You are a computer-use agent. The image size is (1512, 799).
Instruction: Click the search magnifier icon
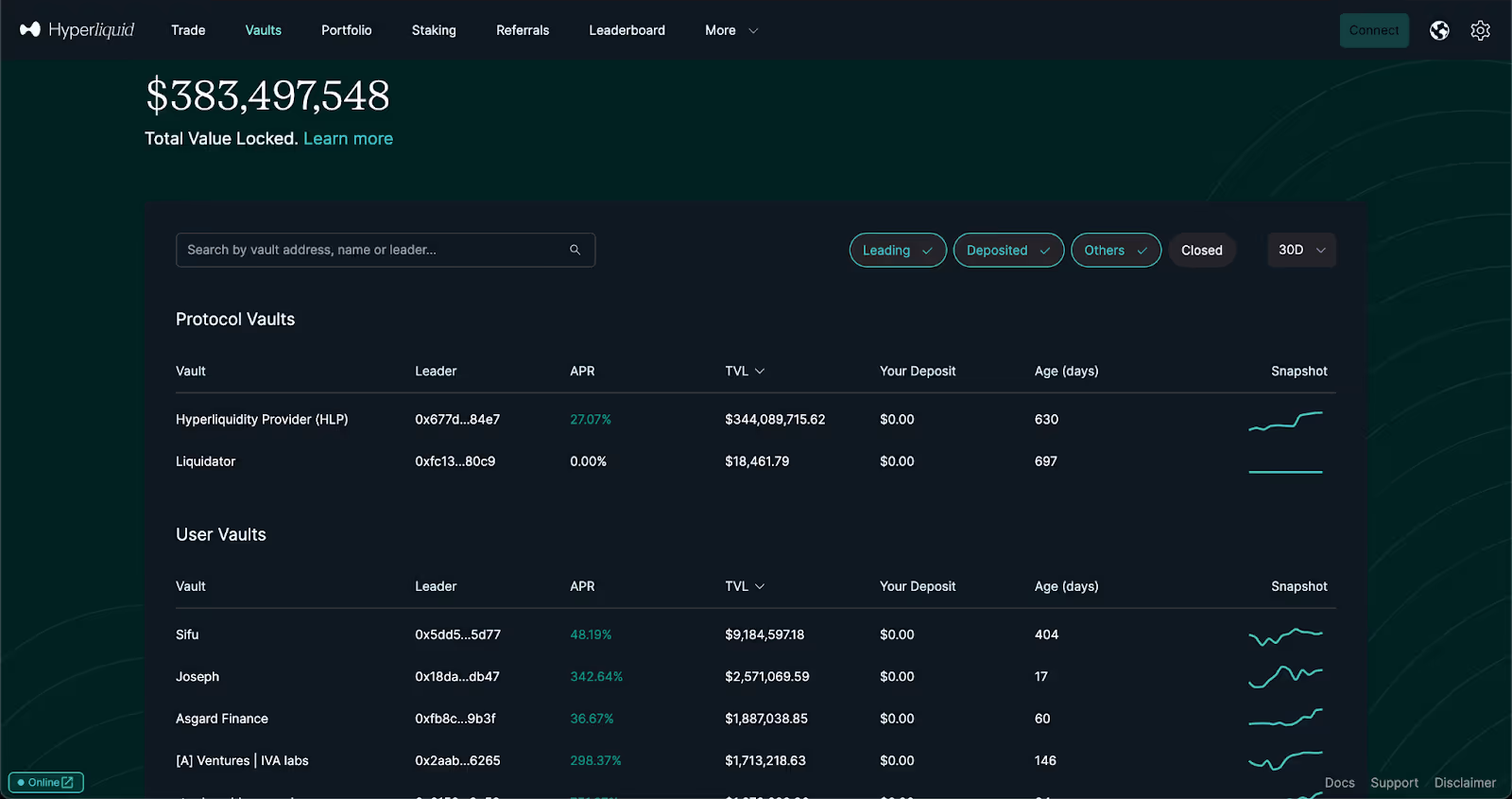click(575, 250)
